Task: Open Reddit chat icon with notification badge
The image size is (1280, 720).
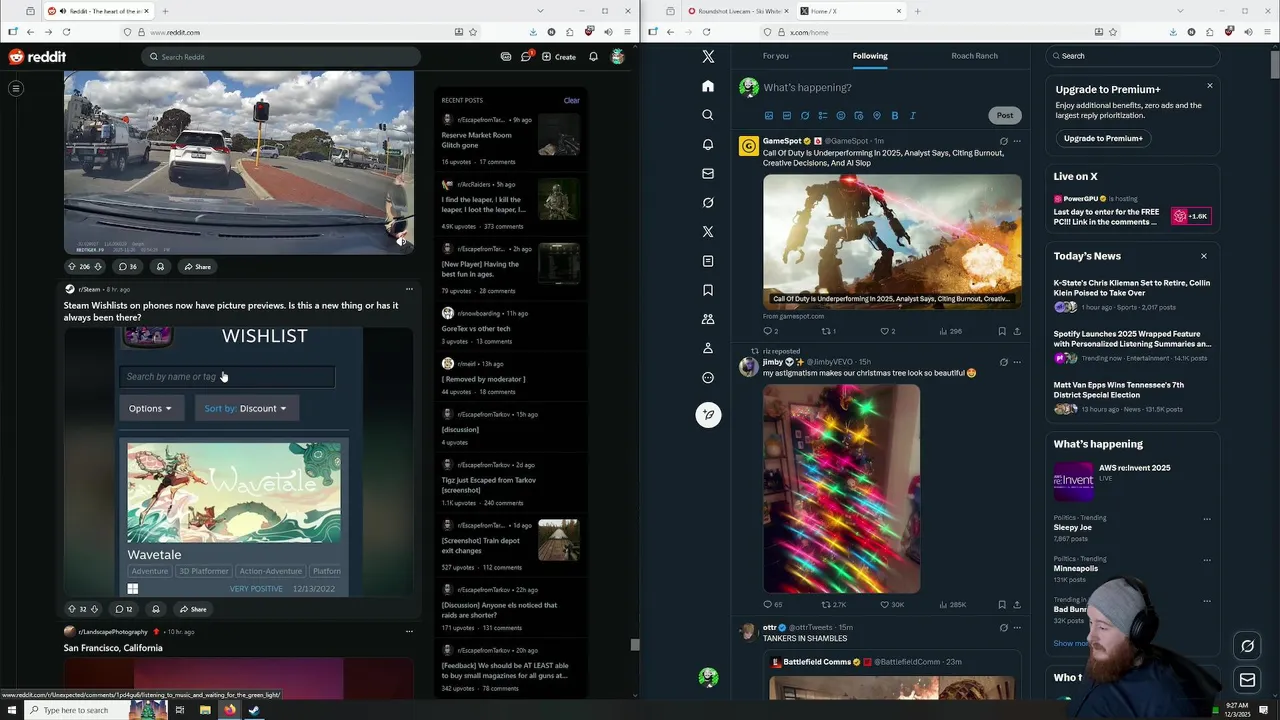Action: pyautogui.click(x=526, y=57)
